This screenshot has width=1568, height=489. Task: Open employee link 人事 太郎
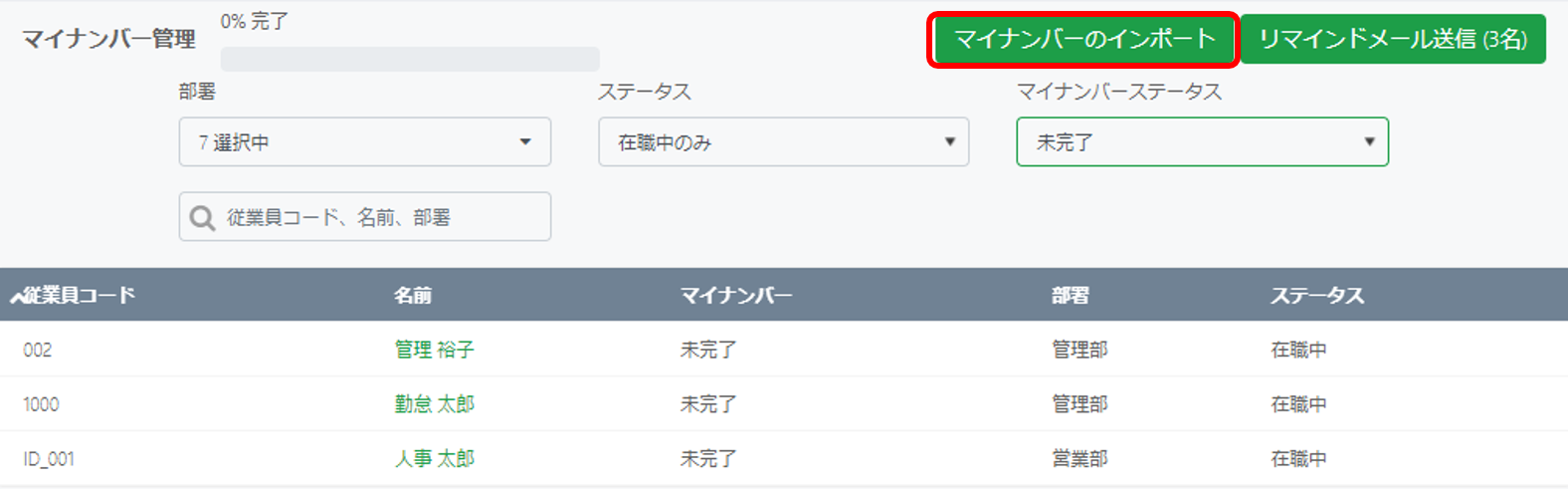coord(435,459)
